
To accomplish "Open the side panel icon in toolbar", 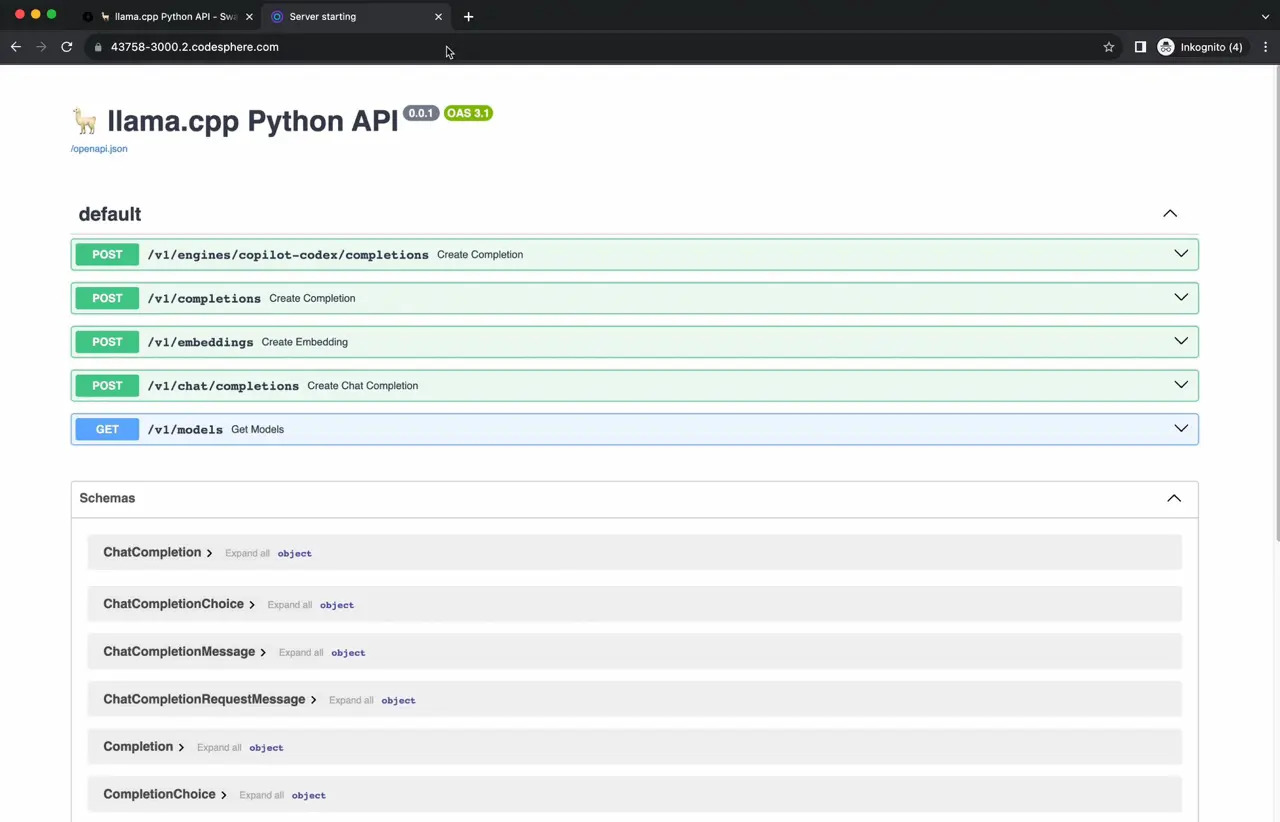I will [x=1140, y=47].
